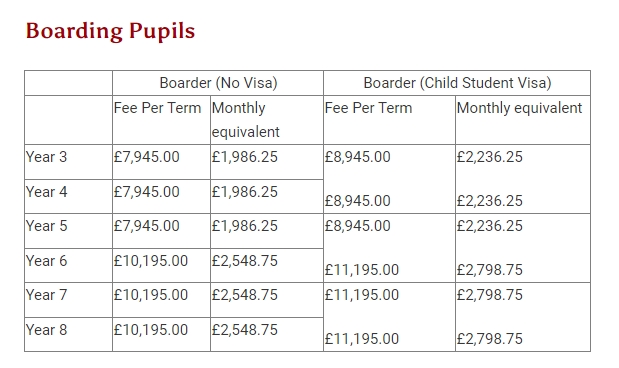This screenshot has width=619, height=368.
Task: Click the Year 7 row label
Action: click(47, 295)
